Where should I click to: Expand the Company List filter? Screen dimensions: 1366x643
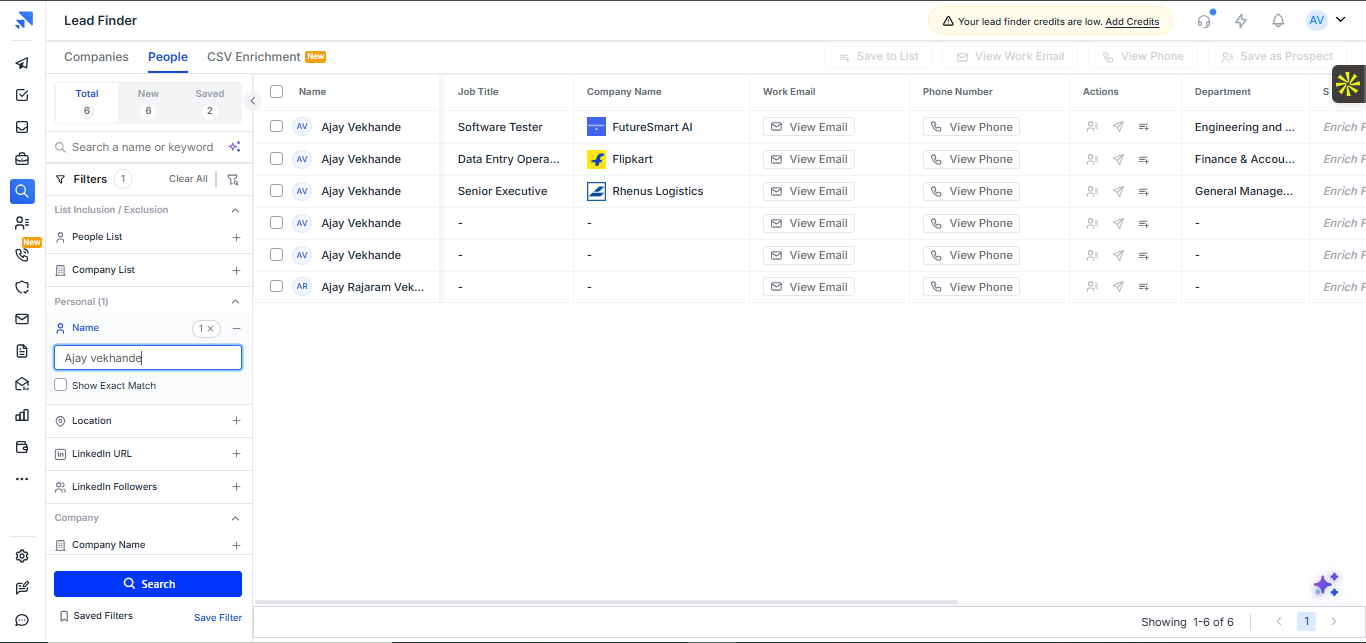pyautogui.click(x=236, y=270)
